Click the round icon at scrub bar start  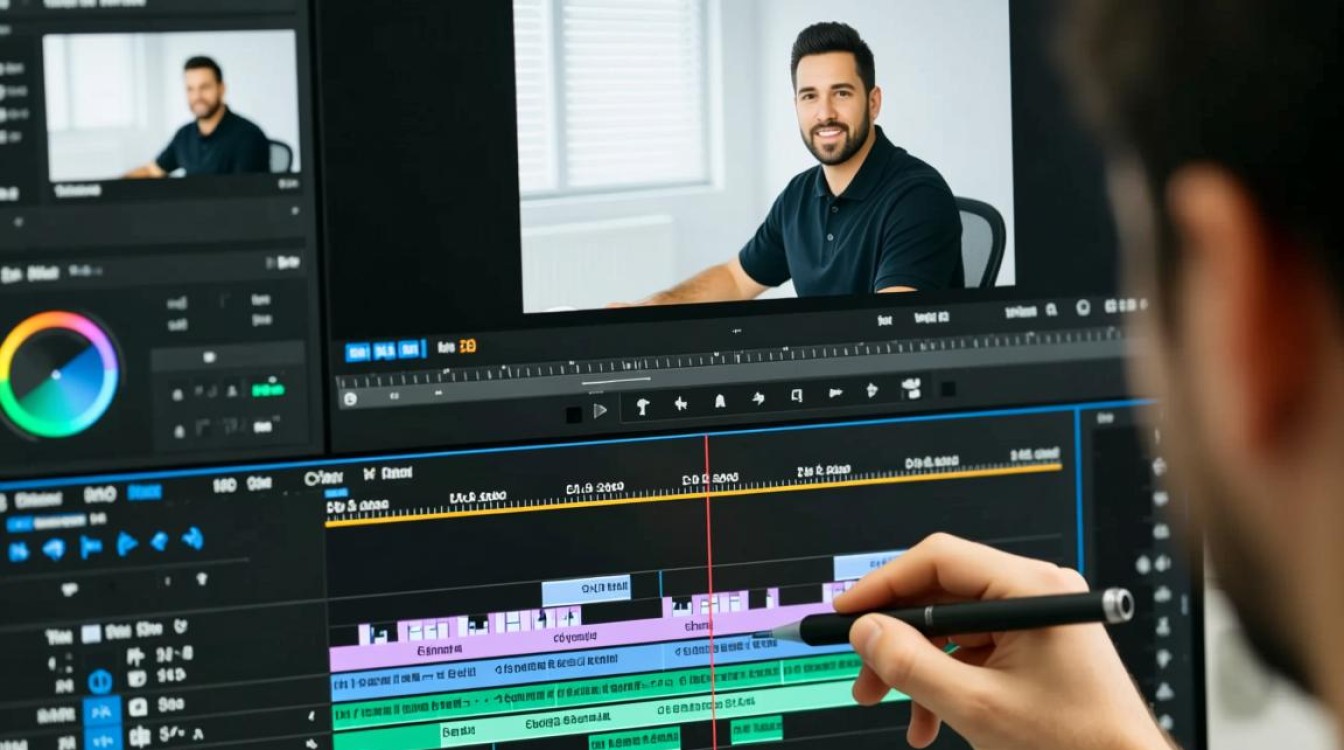click(x=350, y=398)
